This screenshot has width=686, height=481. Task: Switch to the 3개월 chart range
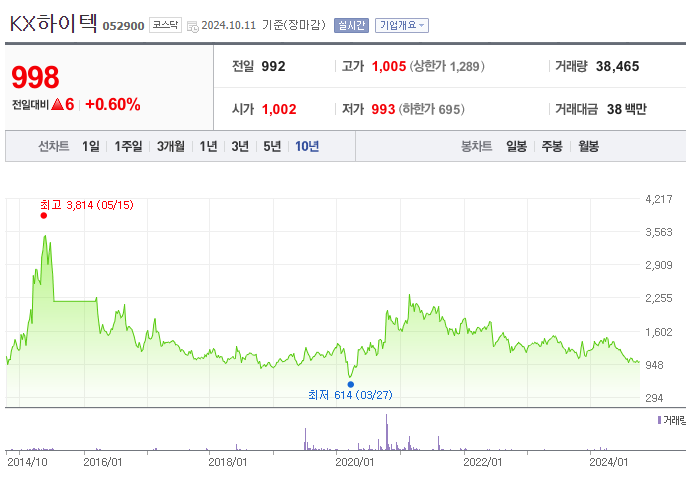point(171,146)
